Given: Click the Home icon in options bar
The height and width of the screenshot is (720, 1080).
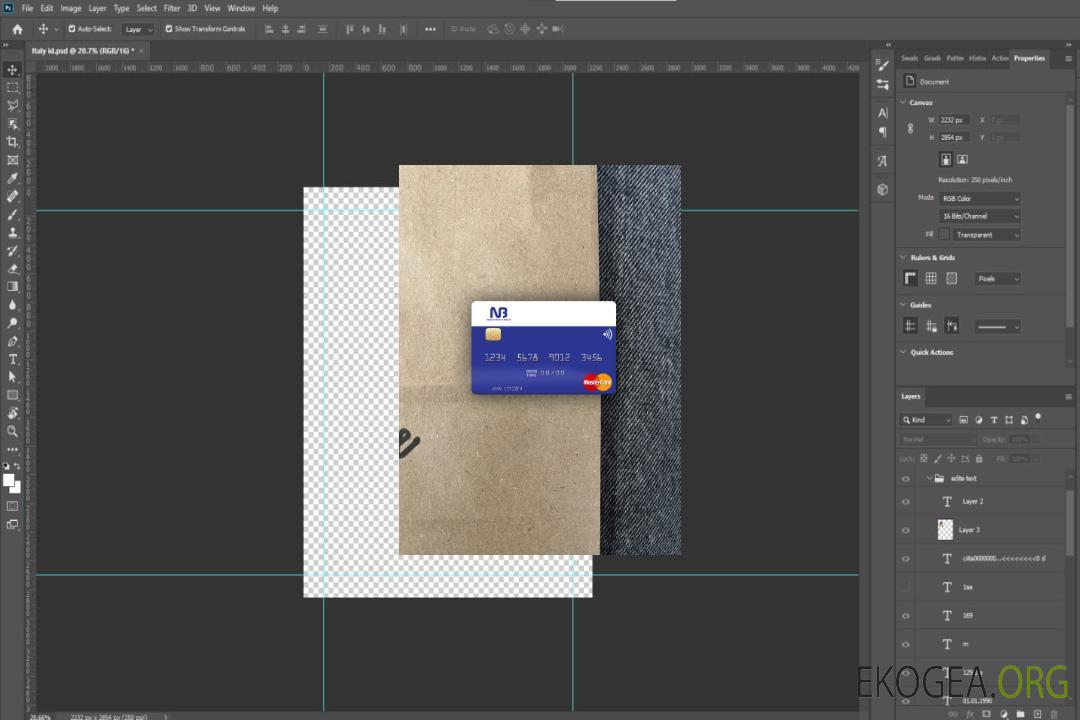Looking at the screenshot, I should (17, 29).
